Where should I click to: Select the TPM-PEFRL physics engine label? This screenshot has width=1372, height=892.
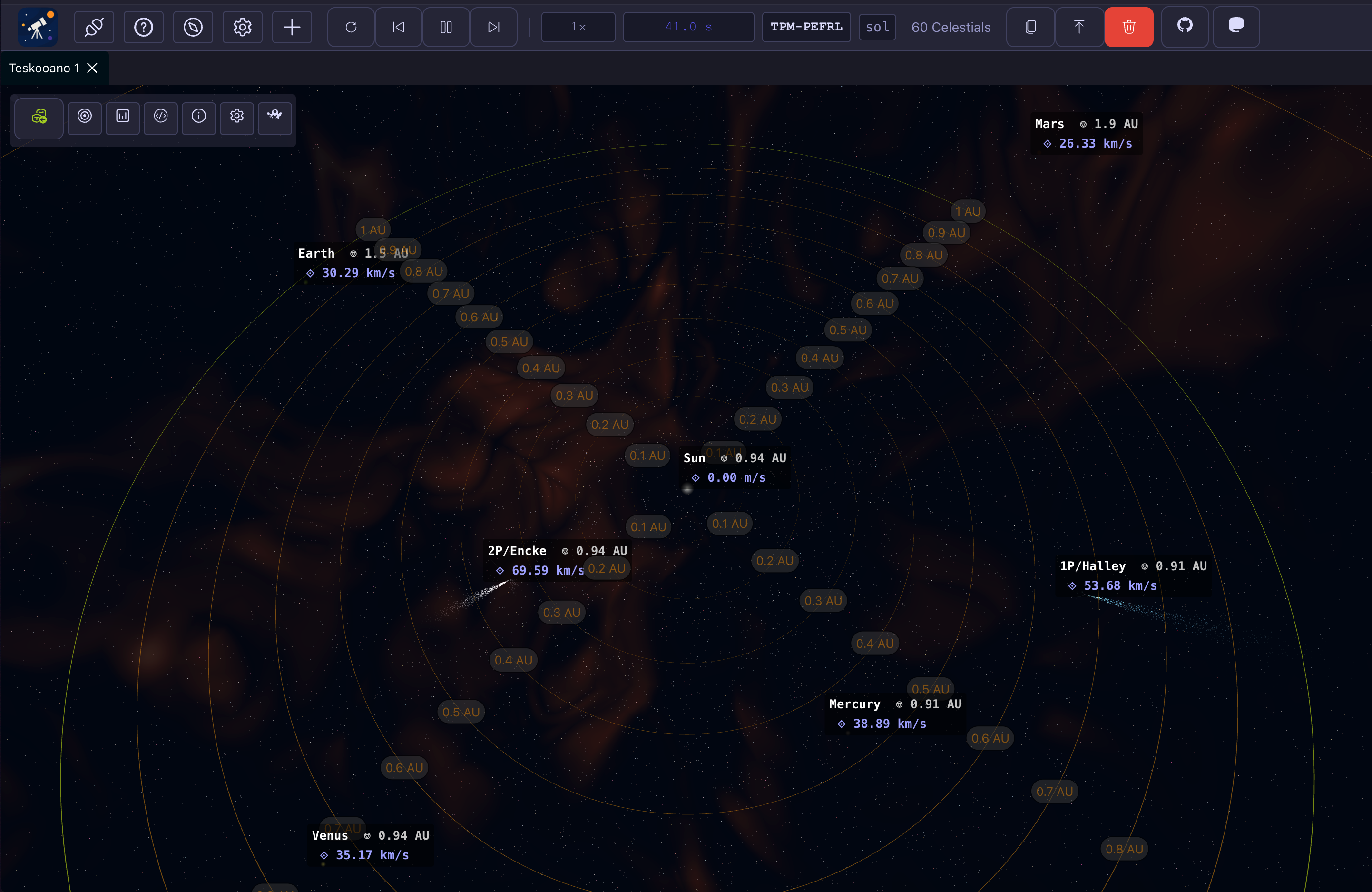click(x=806, y=27)
